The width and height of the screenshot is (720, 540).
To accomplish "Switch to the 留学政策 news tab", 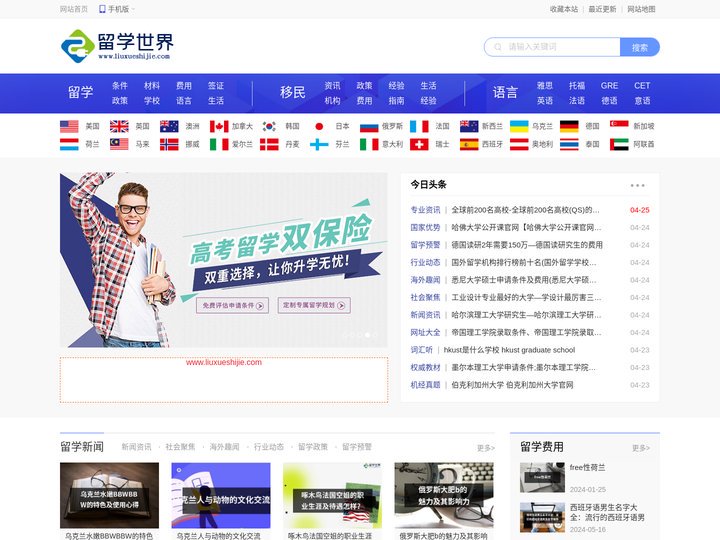I will tap(313, 447).
